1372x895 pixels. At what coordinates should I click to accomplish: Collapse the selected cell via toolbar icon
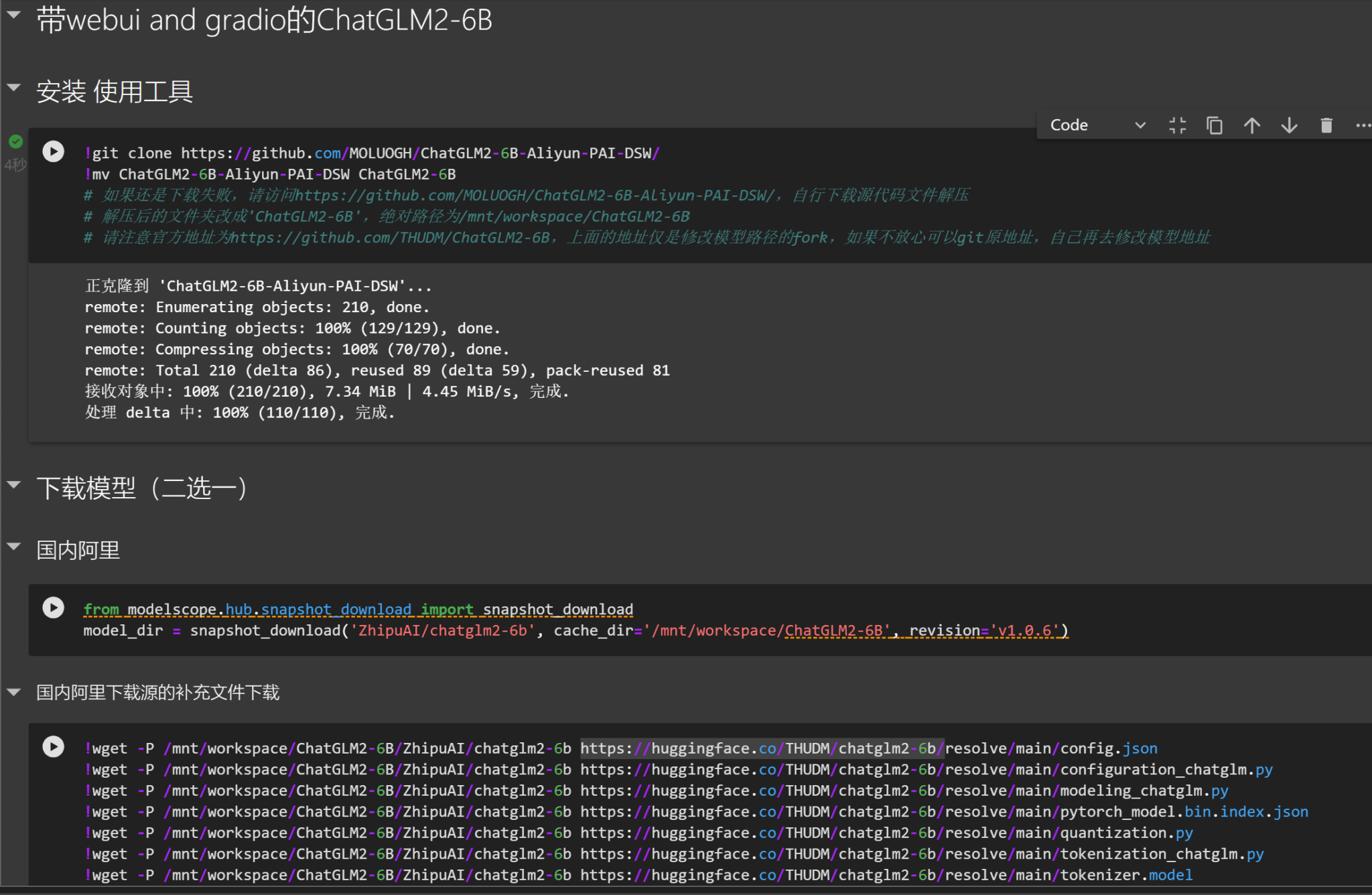coord(1177,125)
